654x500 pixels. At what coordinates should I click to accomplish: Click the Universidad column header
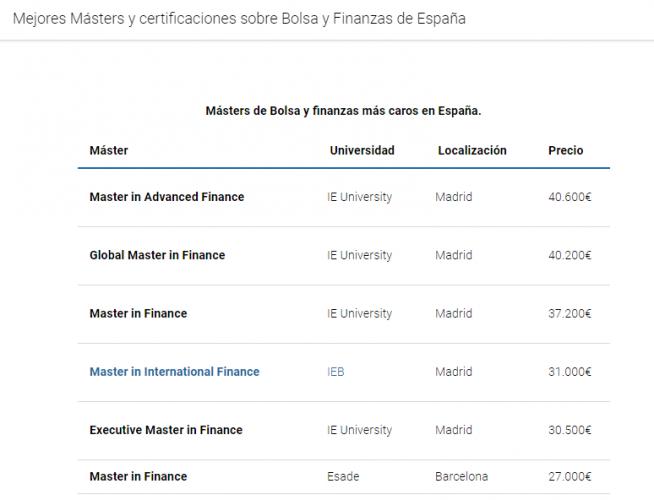click(362, 151)
